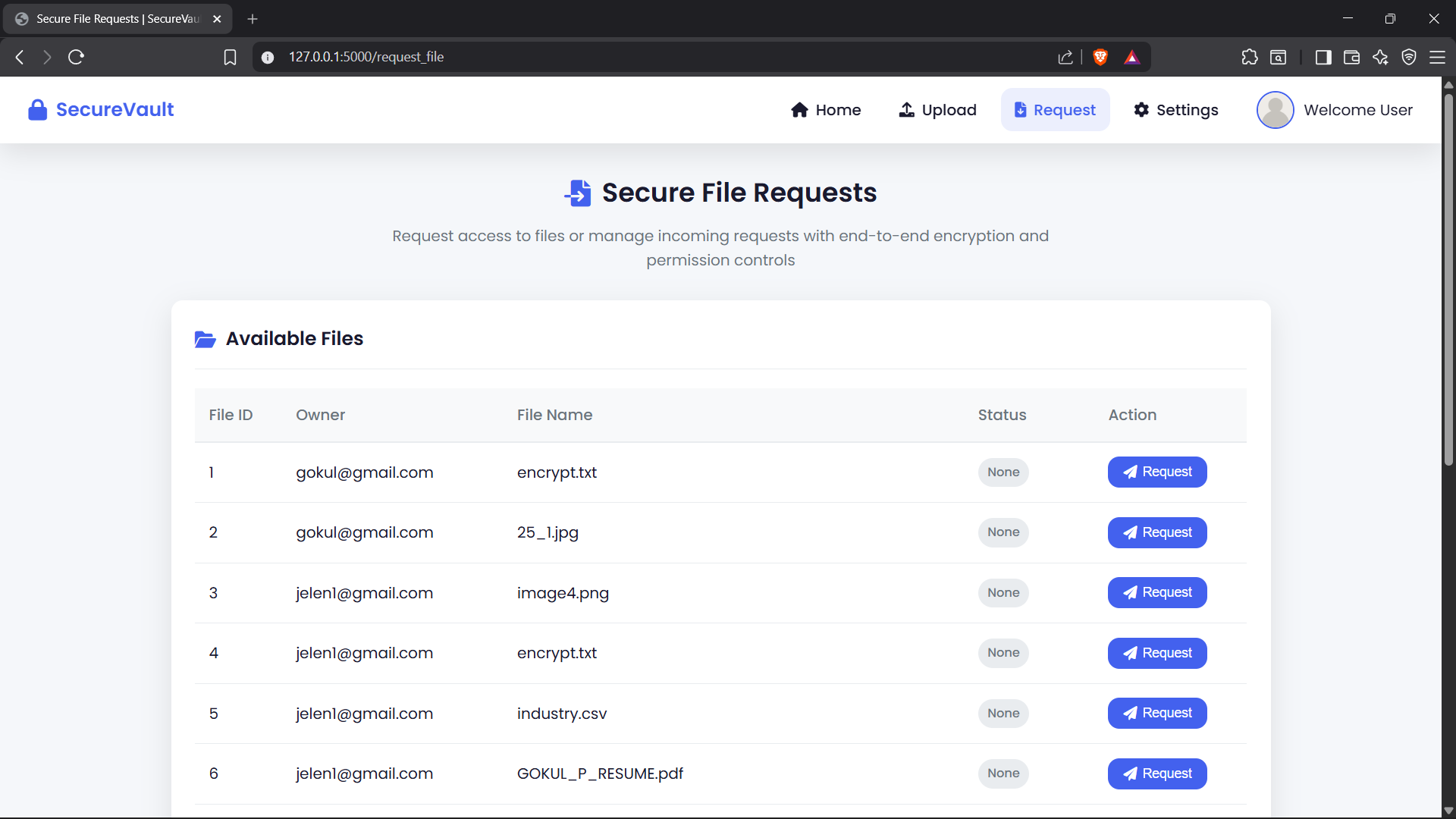
Task: Reload the current page
Action: point(76,57)
